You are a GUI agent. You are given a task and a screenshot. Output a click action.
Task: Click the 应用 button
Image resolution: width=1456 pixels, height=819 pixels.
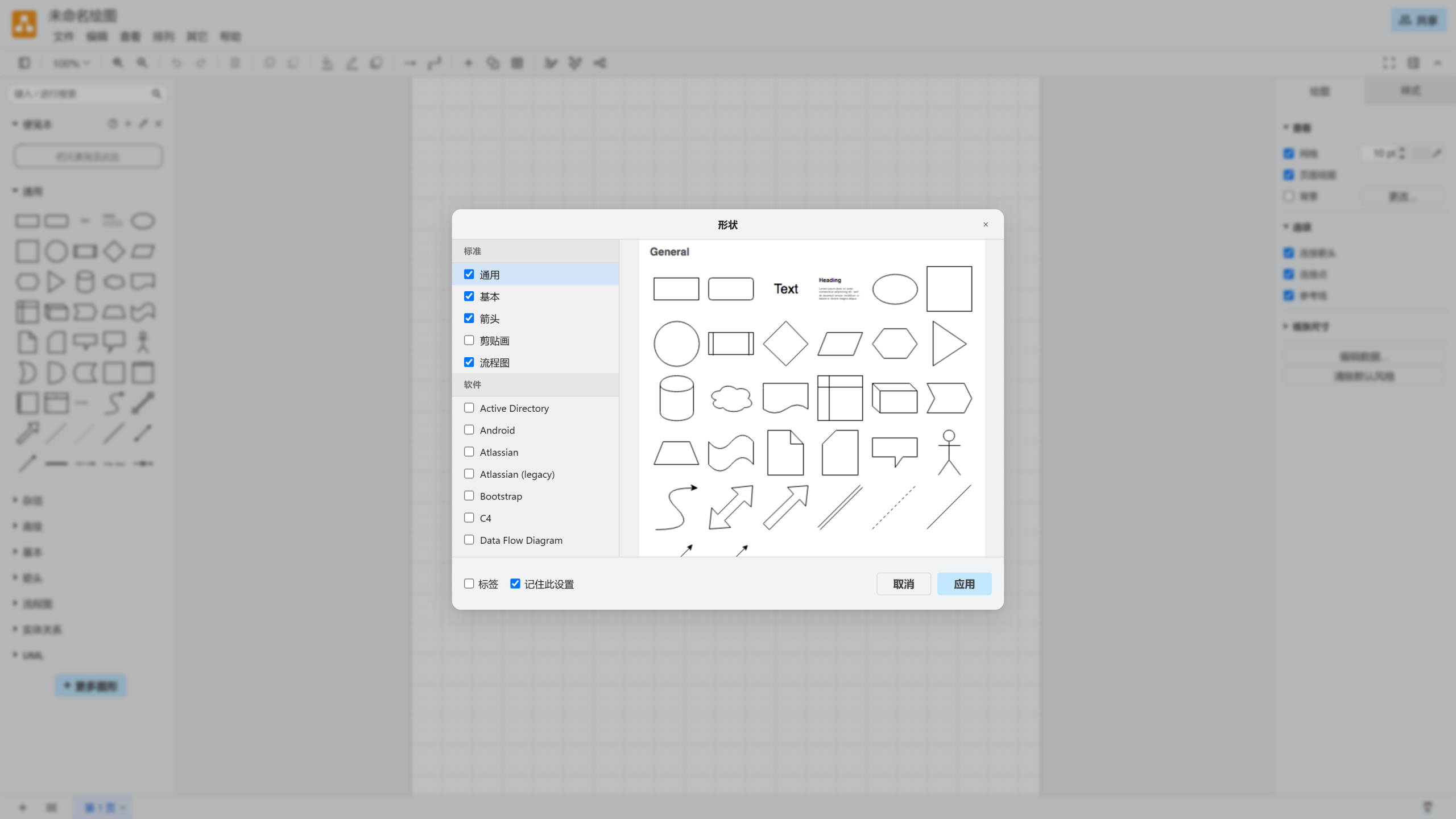click(964, 584)
